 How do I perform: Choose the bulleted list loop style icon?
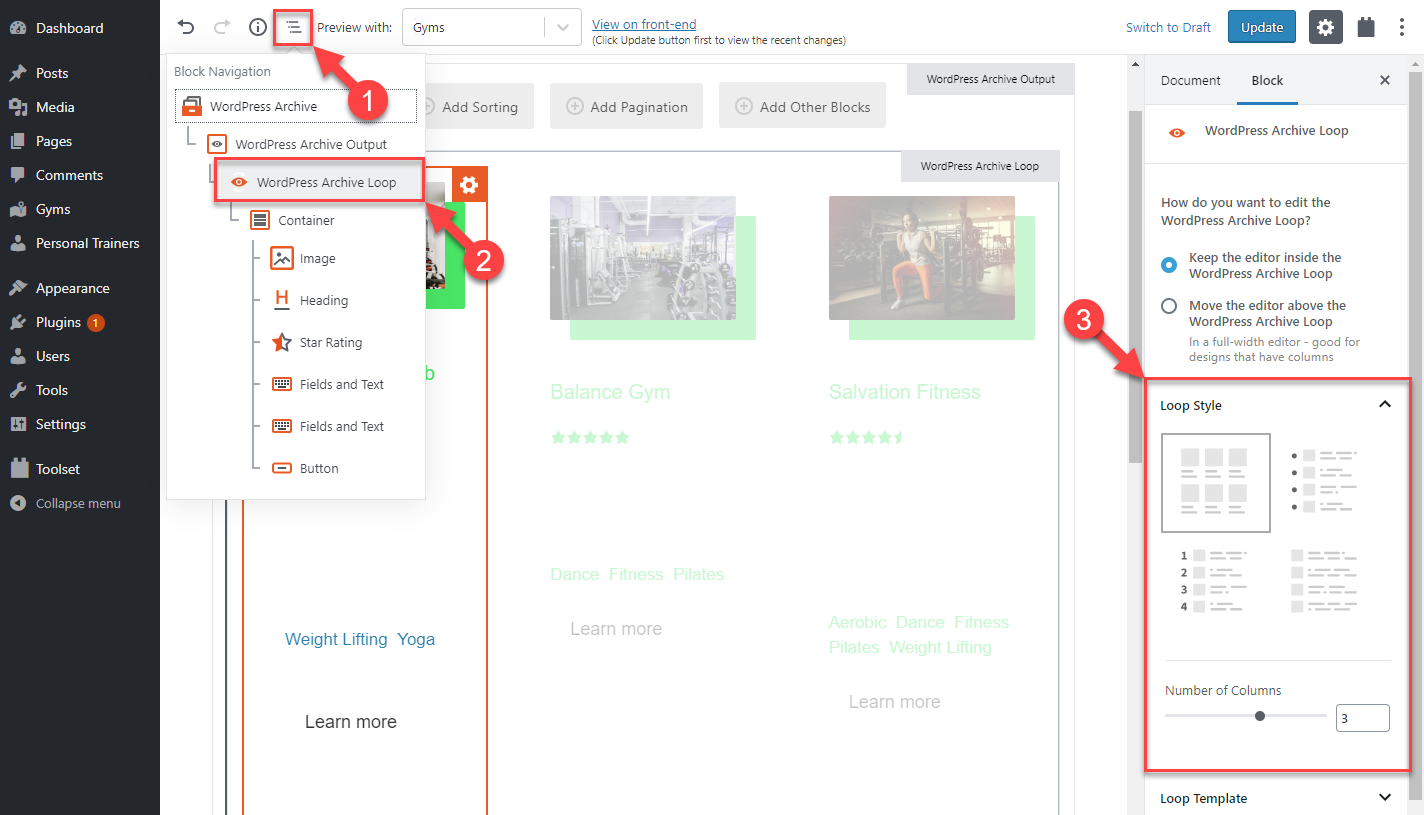coord(1324,482)
